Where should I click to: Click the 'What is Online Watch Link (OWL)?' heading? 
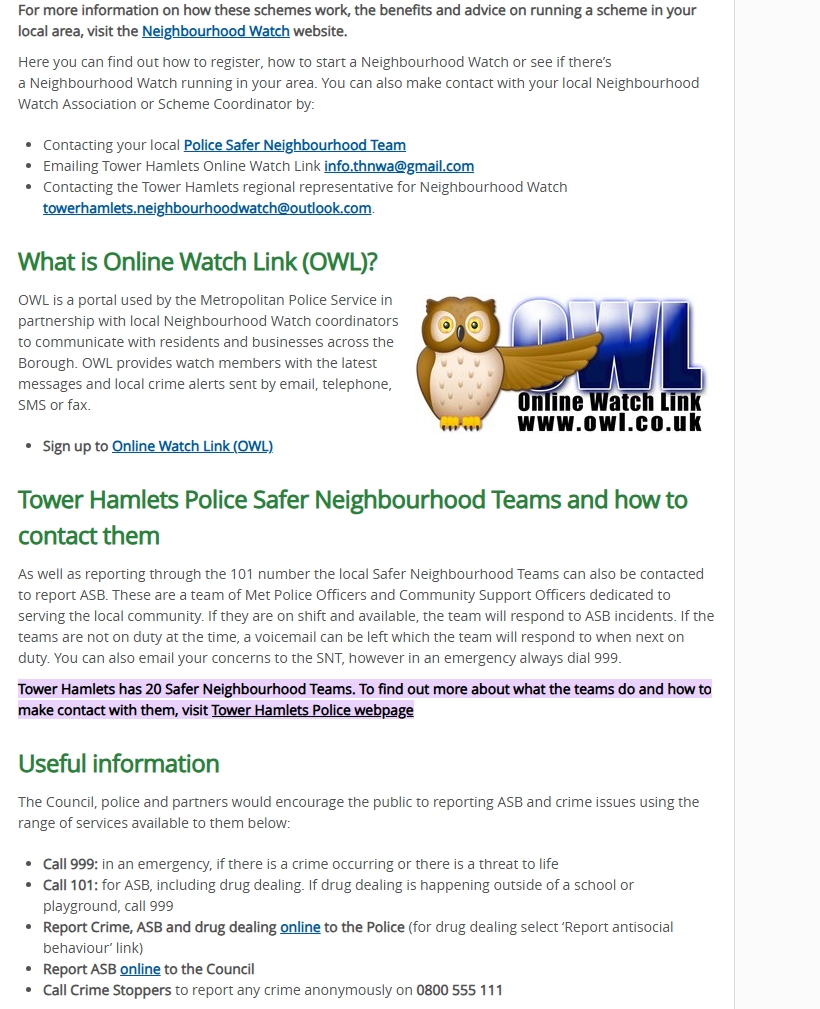(198, 262)
